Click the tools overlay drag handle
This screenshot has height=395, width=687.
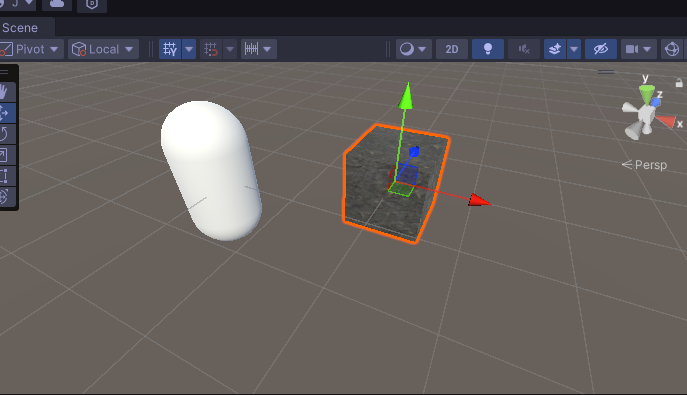(x=4, y=72)
